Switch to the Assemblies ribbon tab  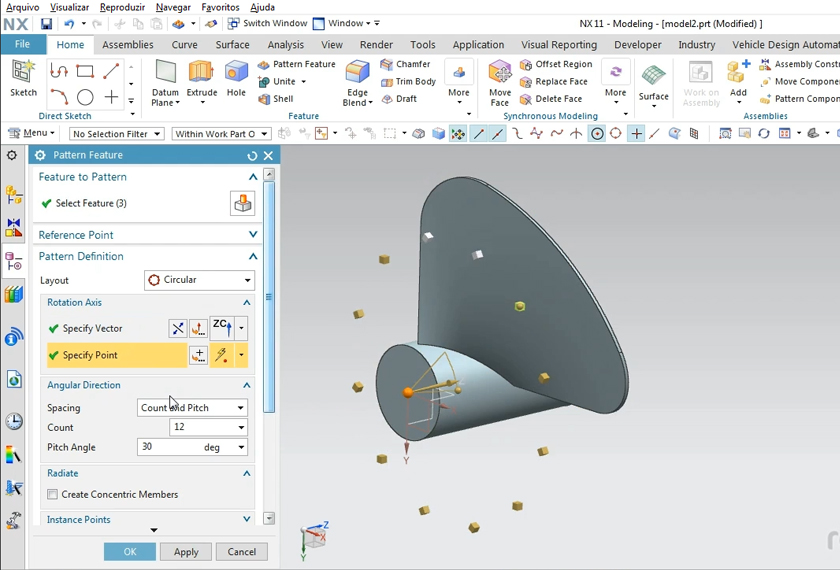[x=128, y=45]
